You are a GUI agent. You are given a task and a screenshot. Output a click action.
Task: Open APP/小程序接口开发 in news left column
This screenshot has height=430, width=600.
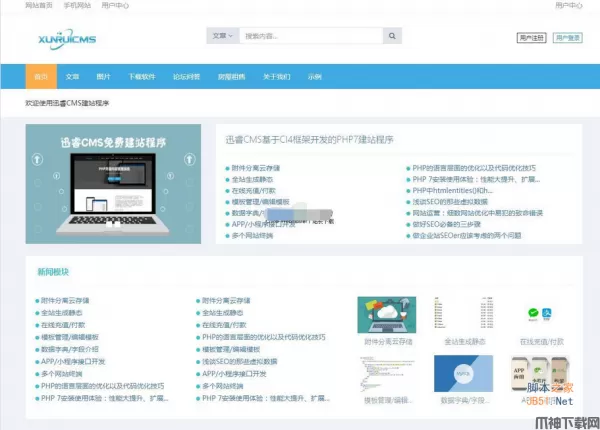pos(73,362)
